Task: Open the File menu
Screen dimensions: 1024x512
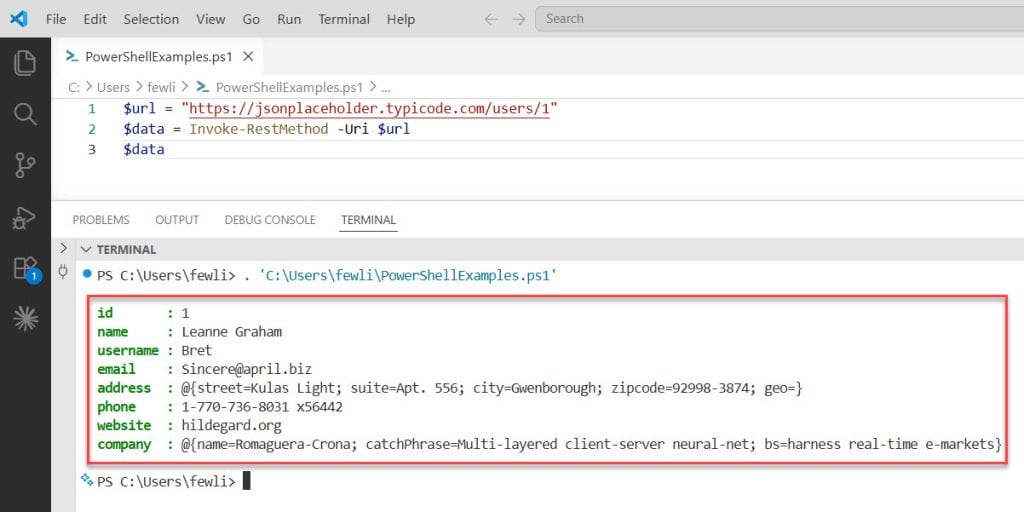Action: [56, 20]
